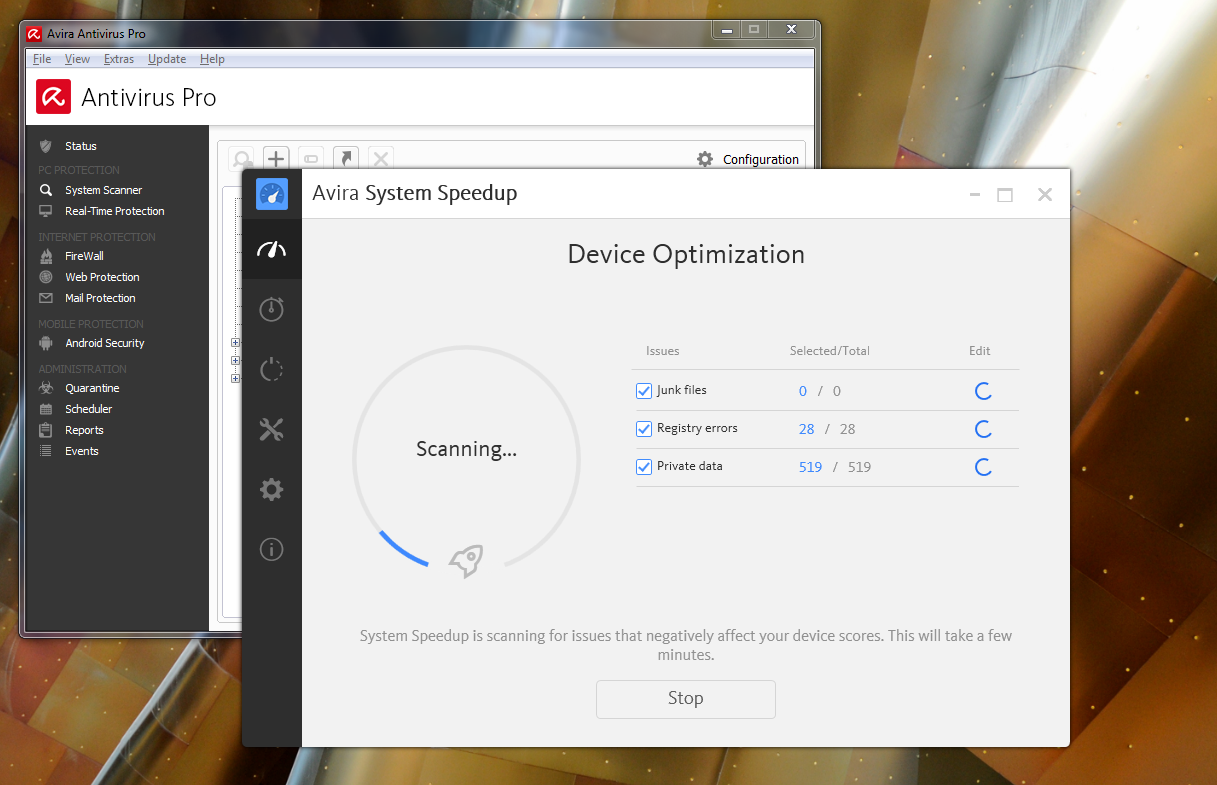Open the info section in Speedup sidebar
The height and width of the screenshot is (785, 1217).
271,549
